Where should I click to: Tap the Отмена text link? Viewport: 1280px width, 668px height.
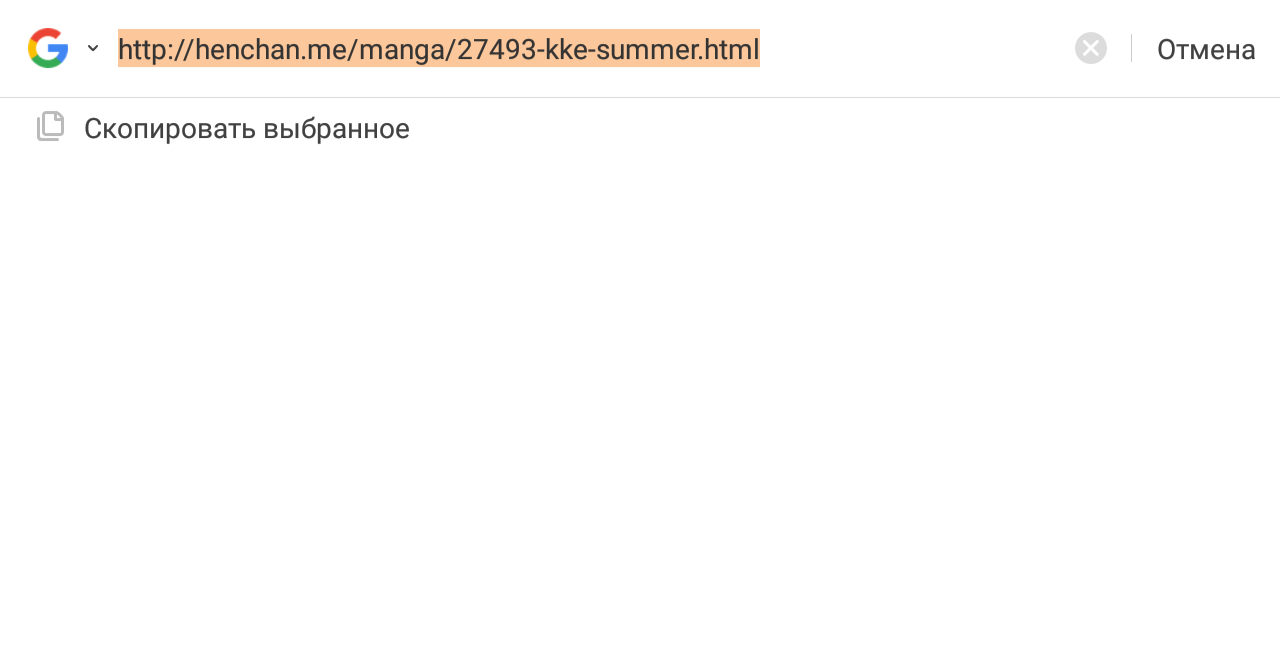point(1205,49)
